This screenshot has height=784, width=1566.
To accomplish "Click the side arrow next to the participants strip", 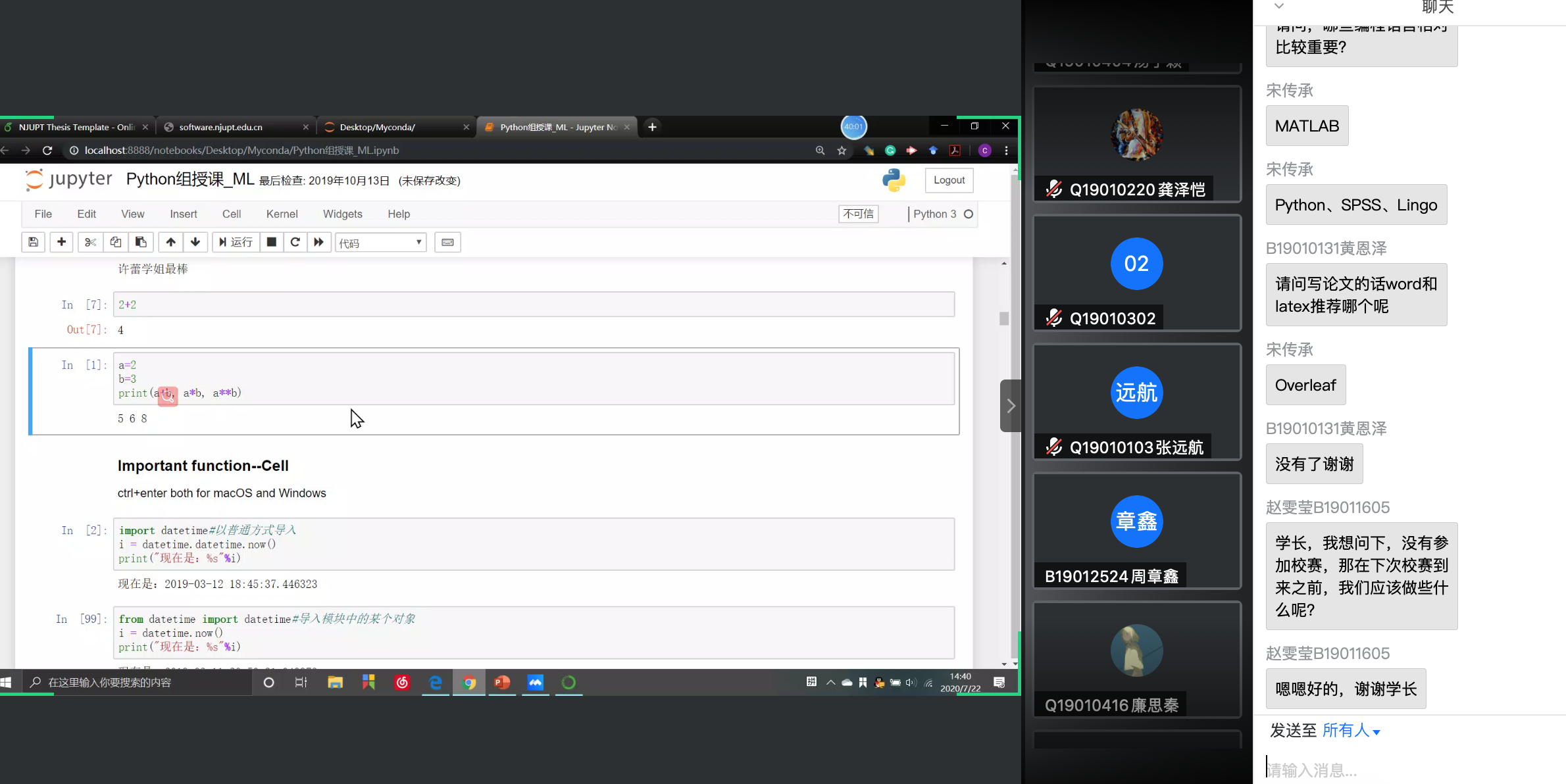I will click(x=1011, y=406).
